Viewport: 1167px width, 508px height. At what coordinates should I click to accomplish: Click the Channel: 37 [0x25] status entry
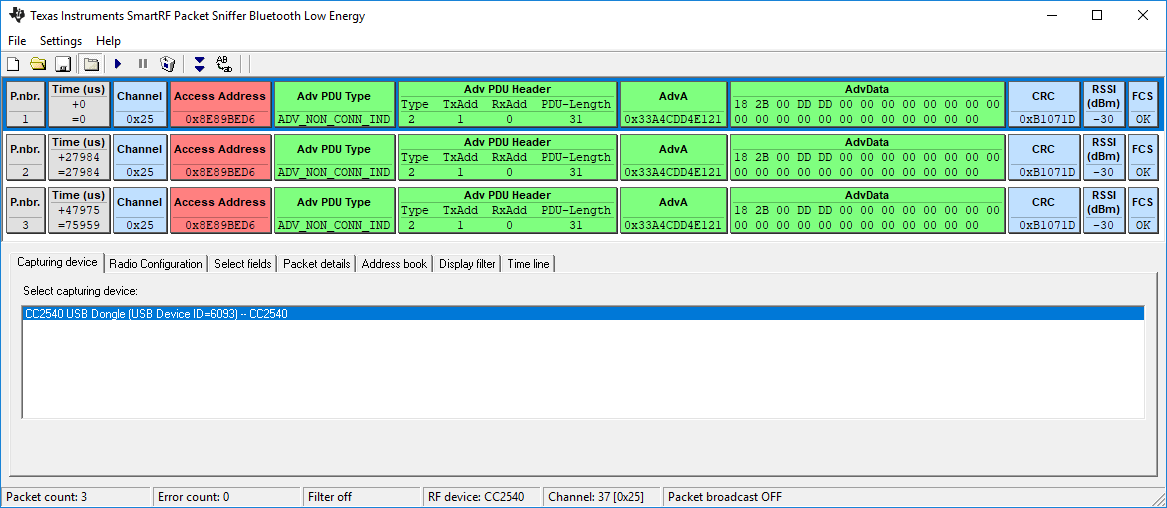(x=601, y=497)
